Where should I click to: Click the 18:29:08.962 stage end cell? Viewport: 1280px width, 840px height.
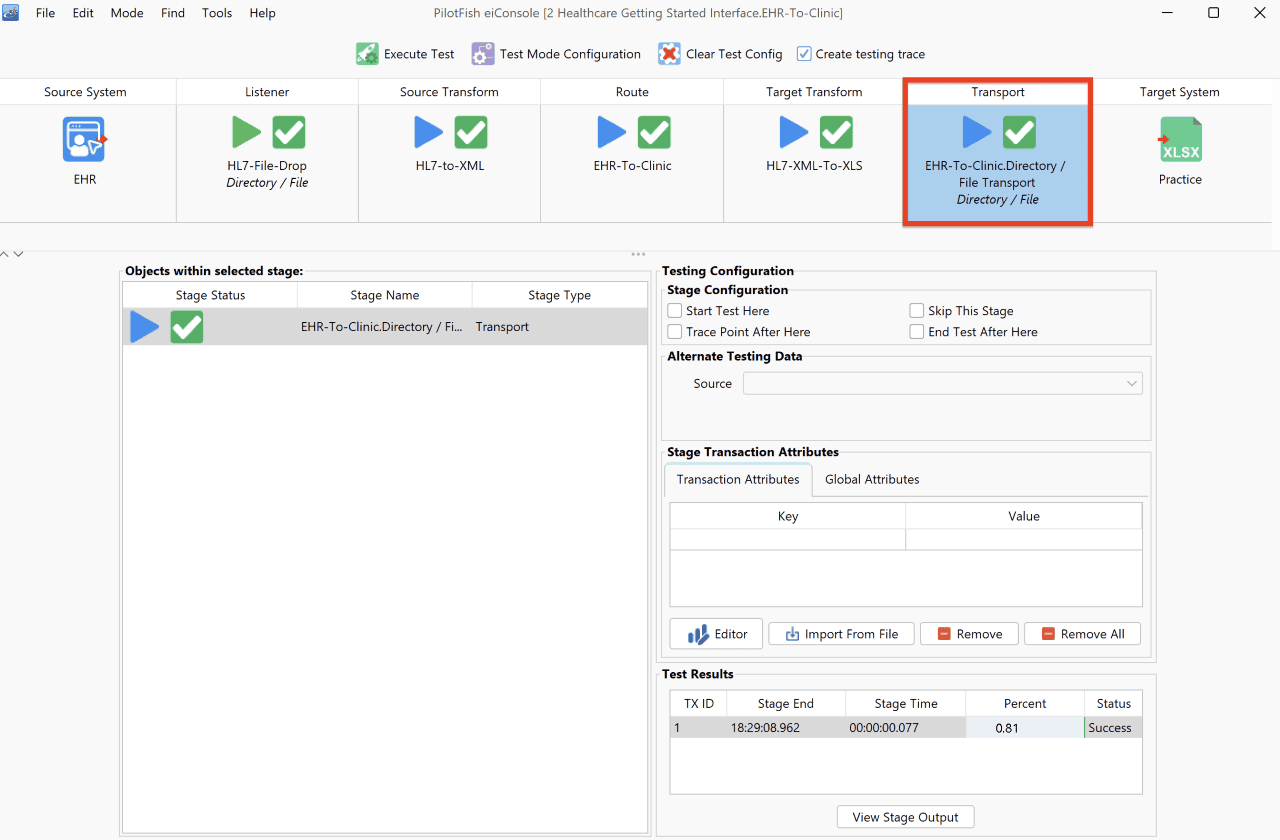pos(786,728)
